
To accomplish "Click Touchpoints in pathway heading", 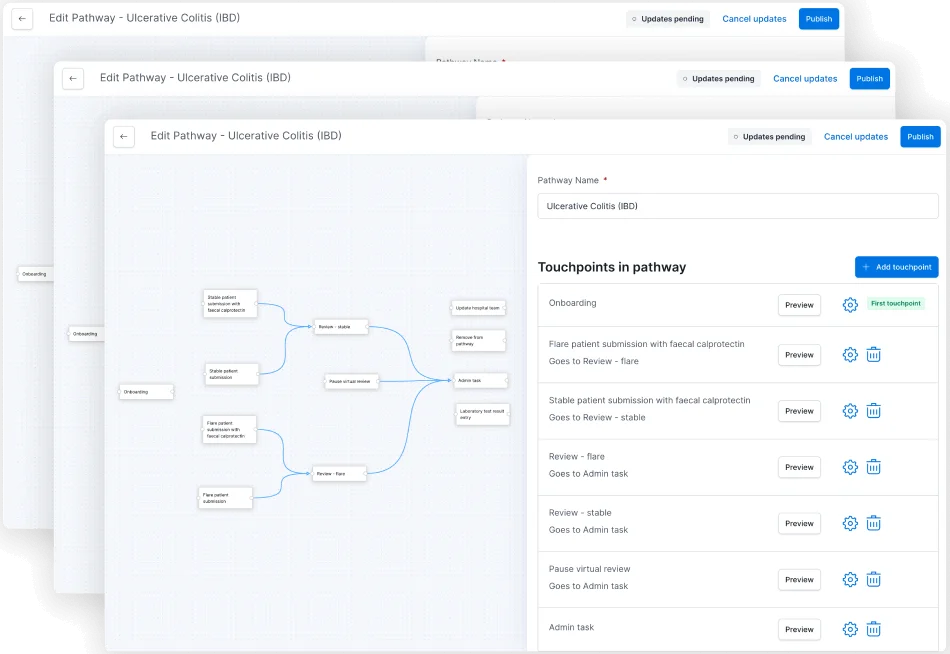I will click(612, 267).
